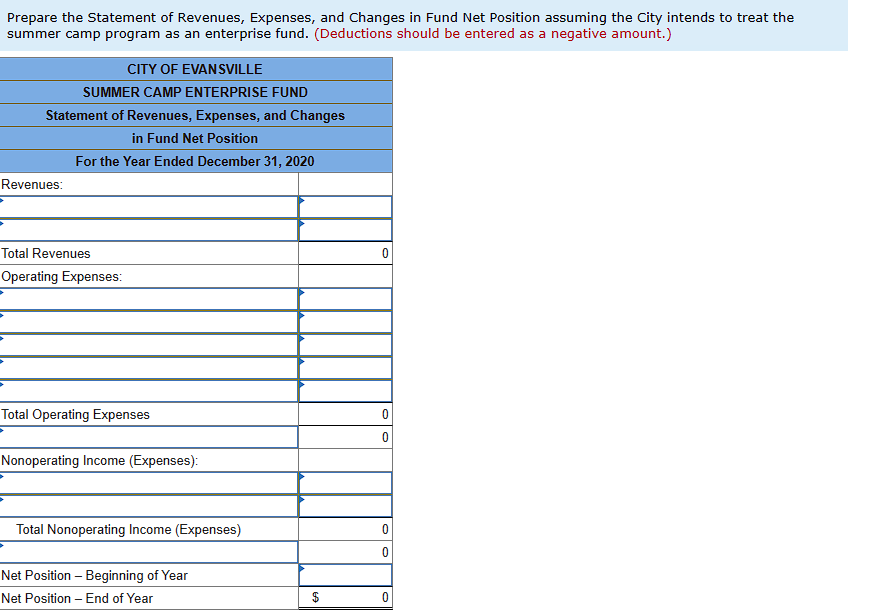Screen dimensions: 890x615
Task: Click the Total Nonoperating Income (Expenses) amount cell
Action: [345, 529]
